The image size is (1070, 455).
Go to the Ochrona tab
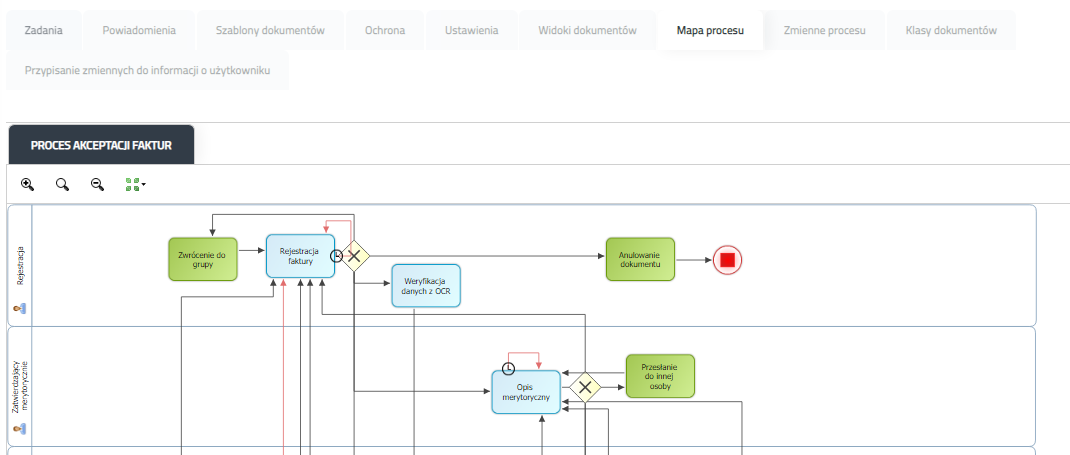click(385, 30)
